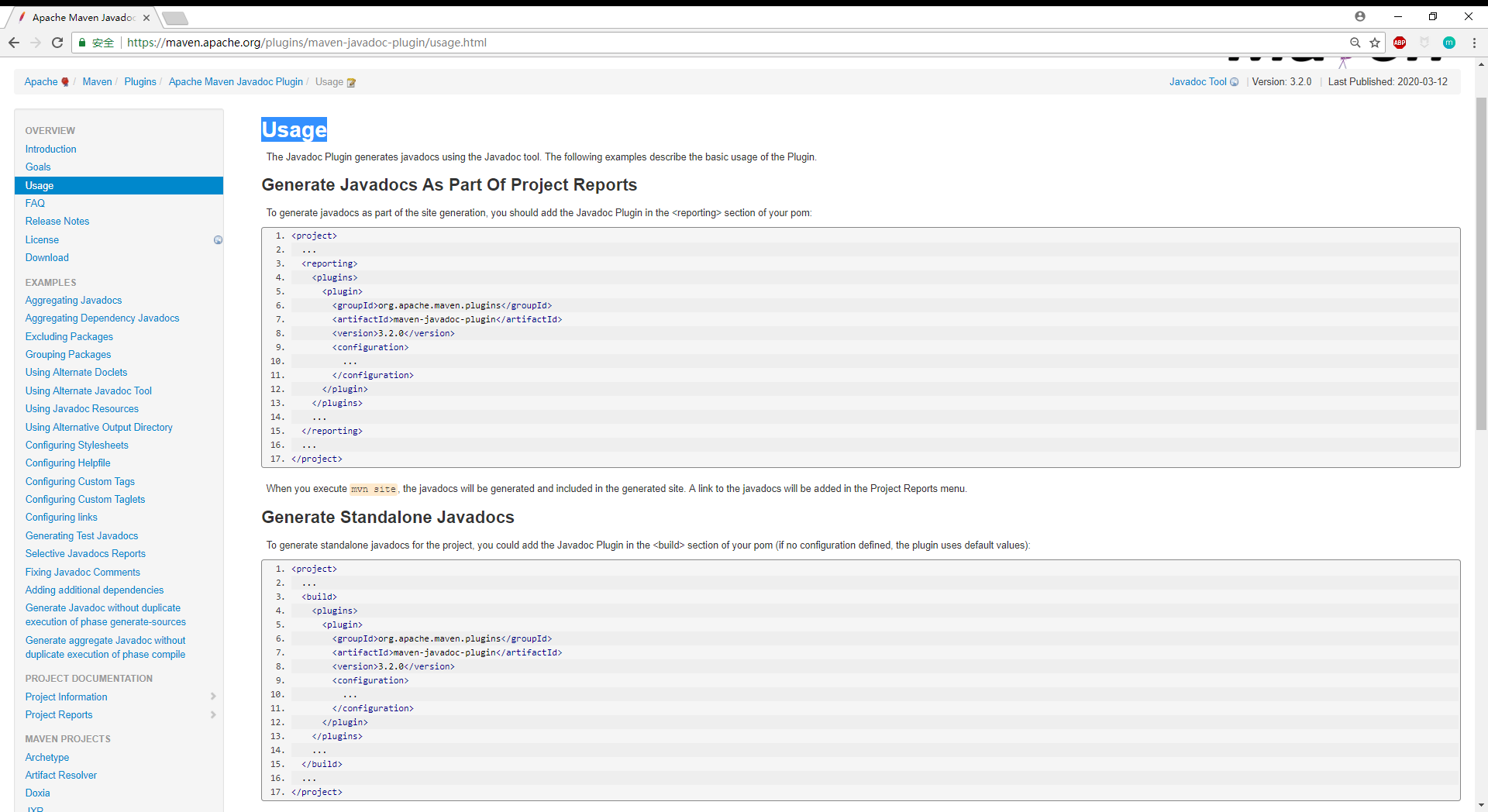Click the zoom magnifier icon in address bar
The image size is (1488, 812).
[1355, 43]
